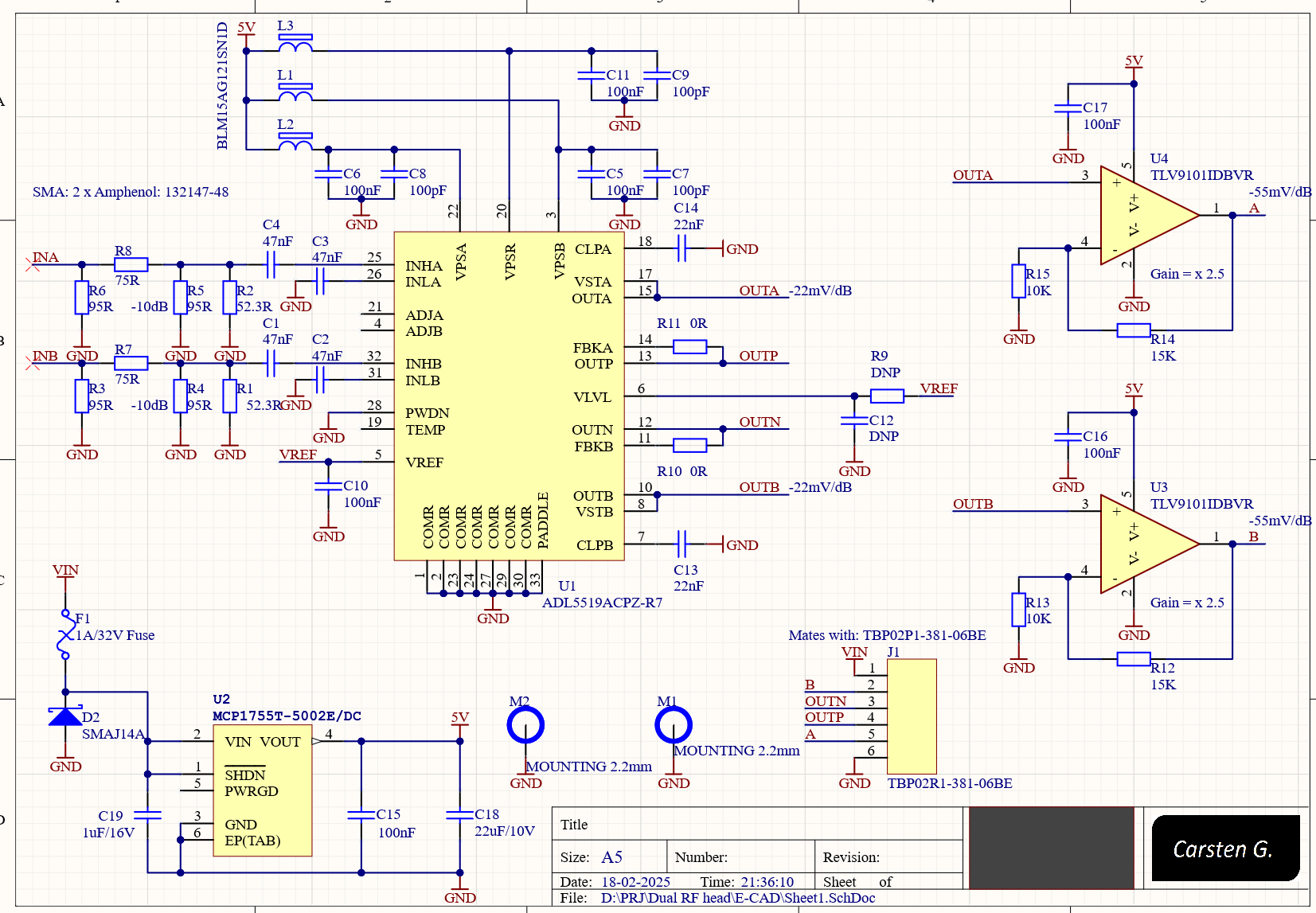Select the L2 inductor symbol
1316x913 pixels.
click(295, 142)
